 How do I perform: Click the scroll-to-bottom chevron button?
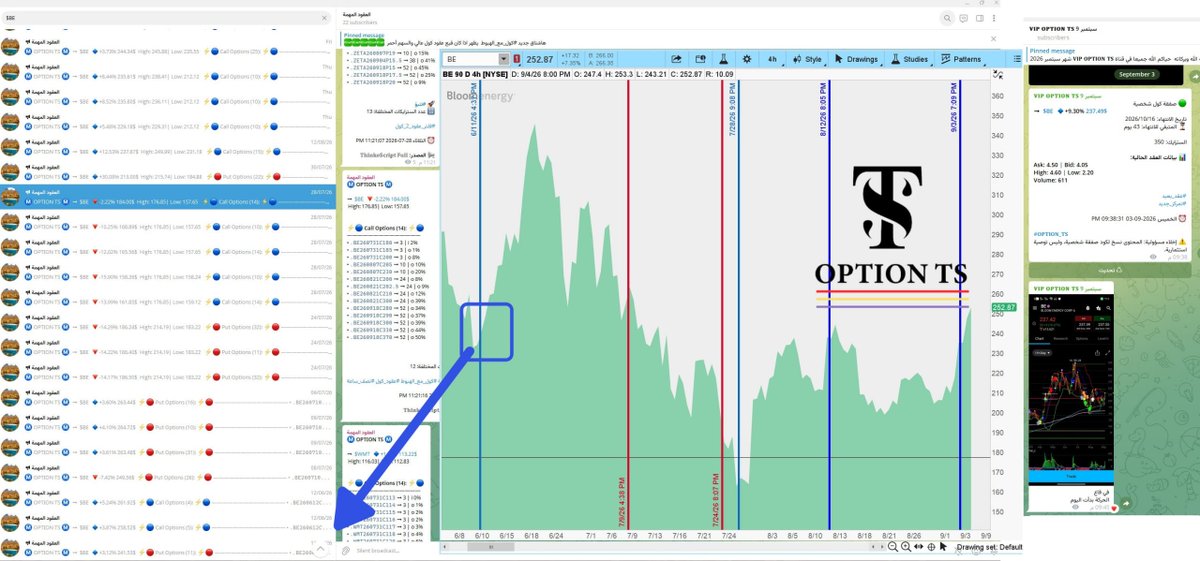pyautogui.click(x=320, y=547)
